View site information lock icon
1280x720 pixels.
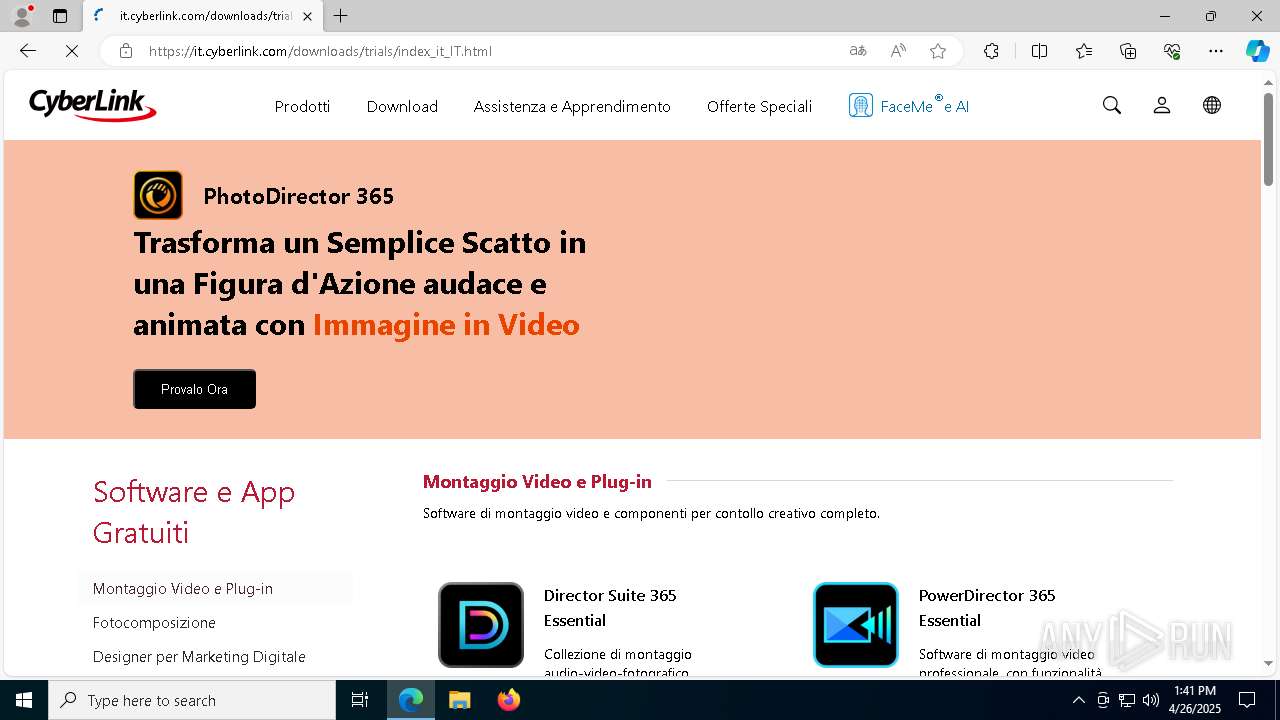point(126,51)
